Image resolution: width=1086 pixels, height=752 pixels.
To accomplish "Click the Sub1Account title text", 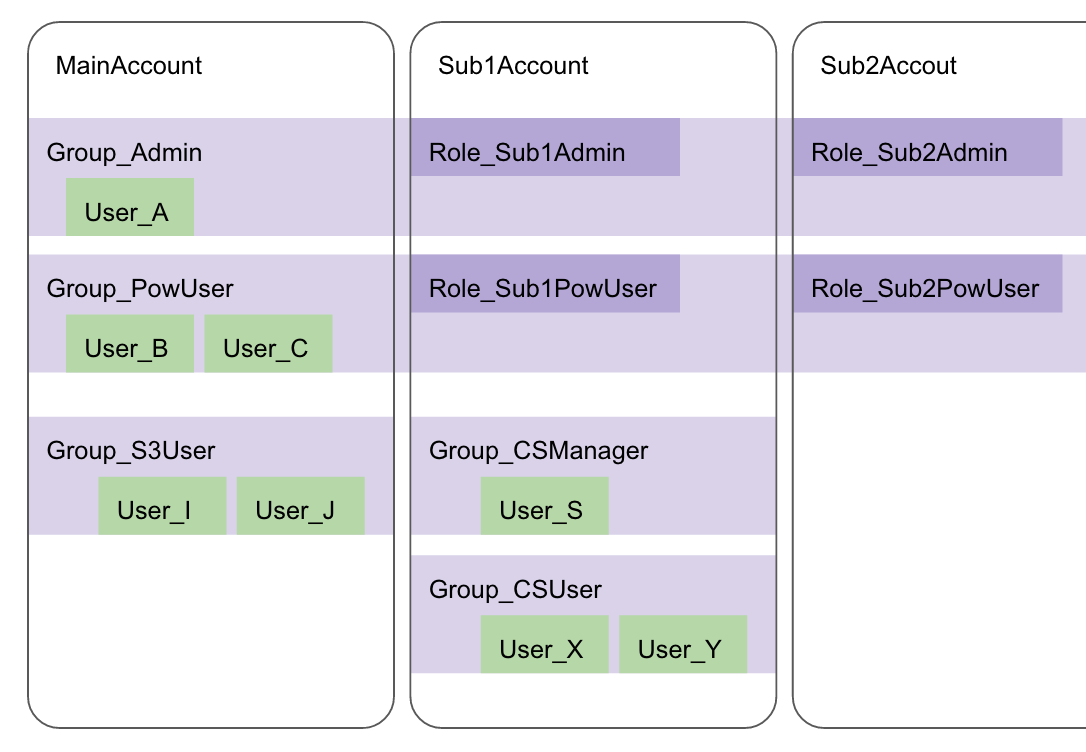I will 513,66.
